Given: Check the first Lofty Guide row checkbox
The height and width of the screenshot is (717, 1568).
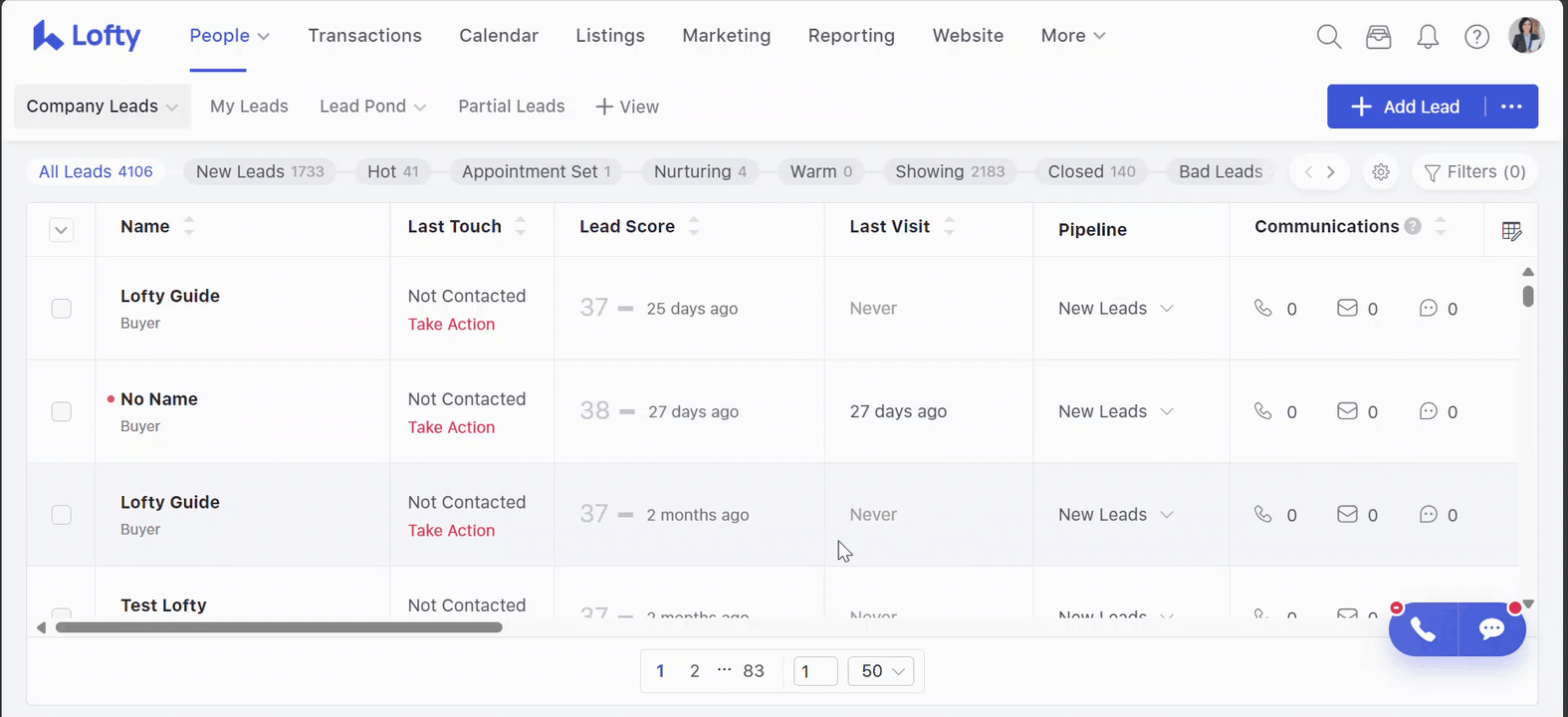Looking at the screenshot, I should tap(61, 309).
